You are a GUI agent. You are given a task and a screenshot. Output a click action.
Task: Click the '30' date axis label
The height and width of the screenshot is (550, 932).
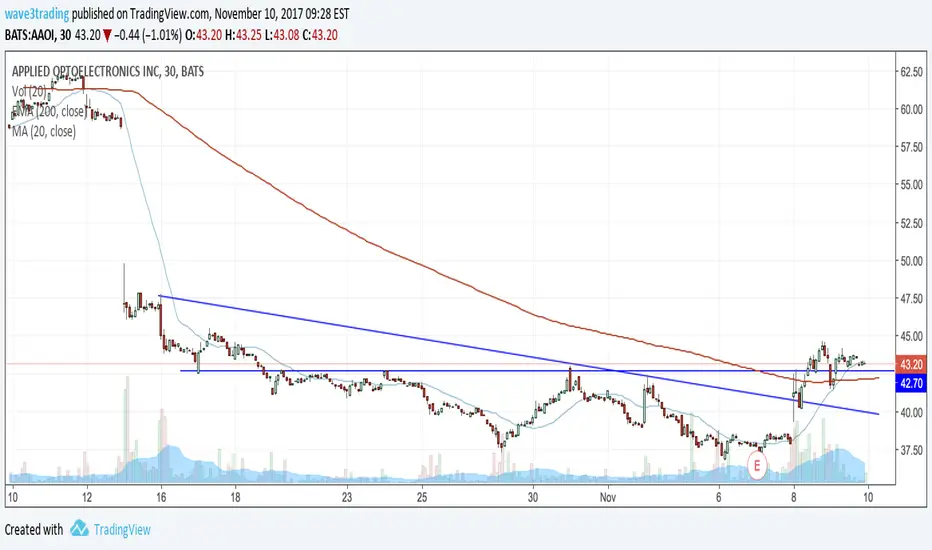click(x=533, y=497)
